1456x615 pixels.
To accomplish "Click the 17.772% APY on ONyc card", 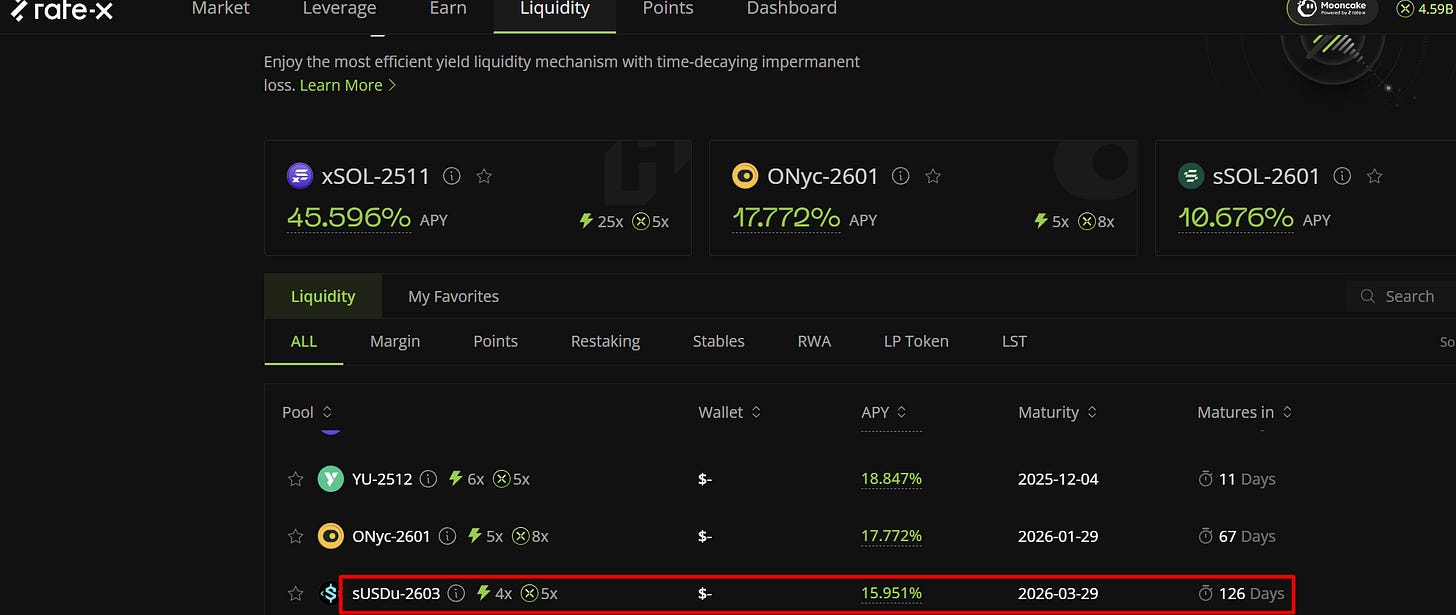I will click(x=786, y=218).
